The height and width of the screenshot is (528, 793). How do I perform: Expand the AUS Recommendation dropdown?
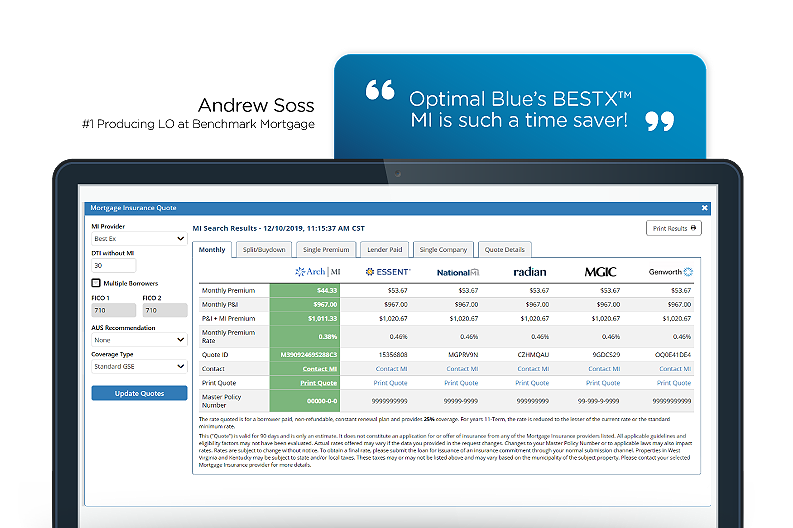coord(139,340)
